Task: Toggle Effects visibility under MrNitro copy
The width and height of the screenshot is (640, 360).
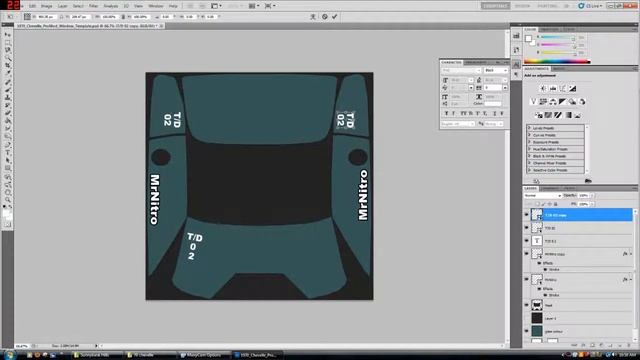Action: click(540, 263)
